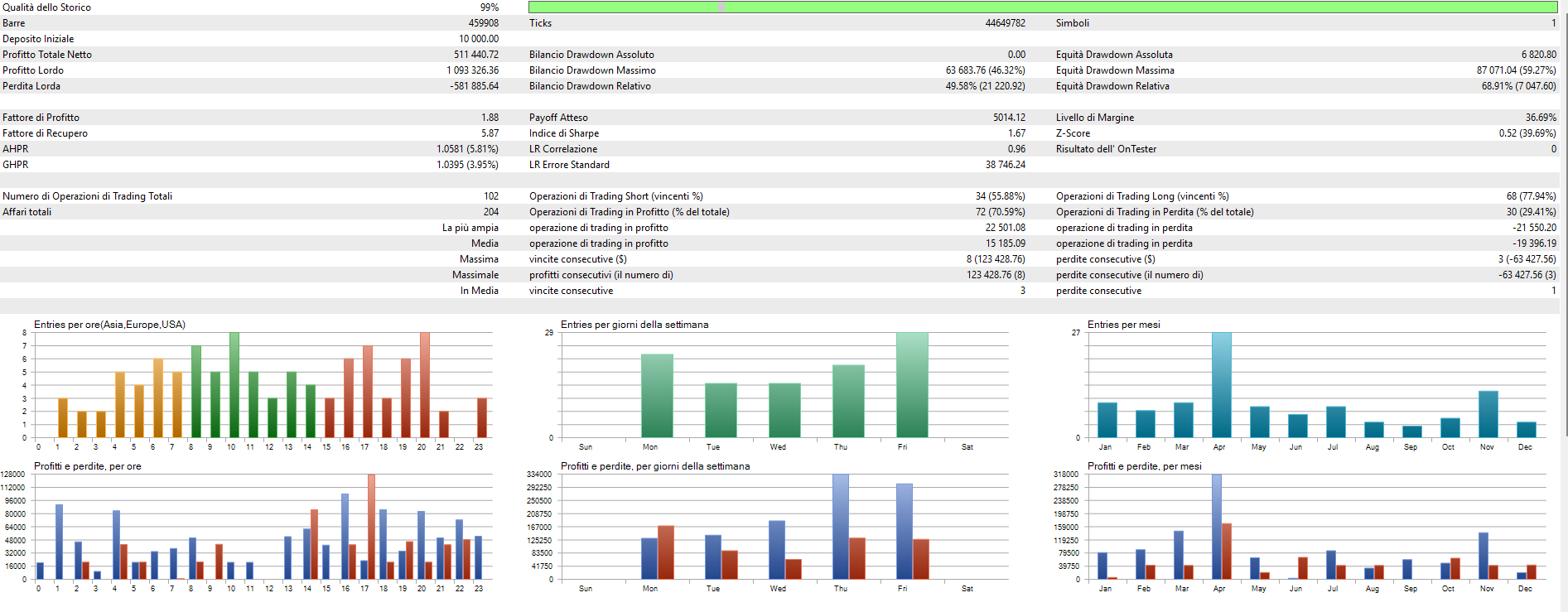
Task: Click the green history quality progress bar
Action: coord(1043,7)
